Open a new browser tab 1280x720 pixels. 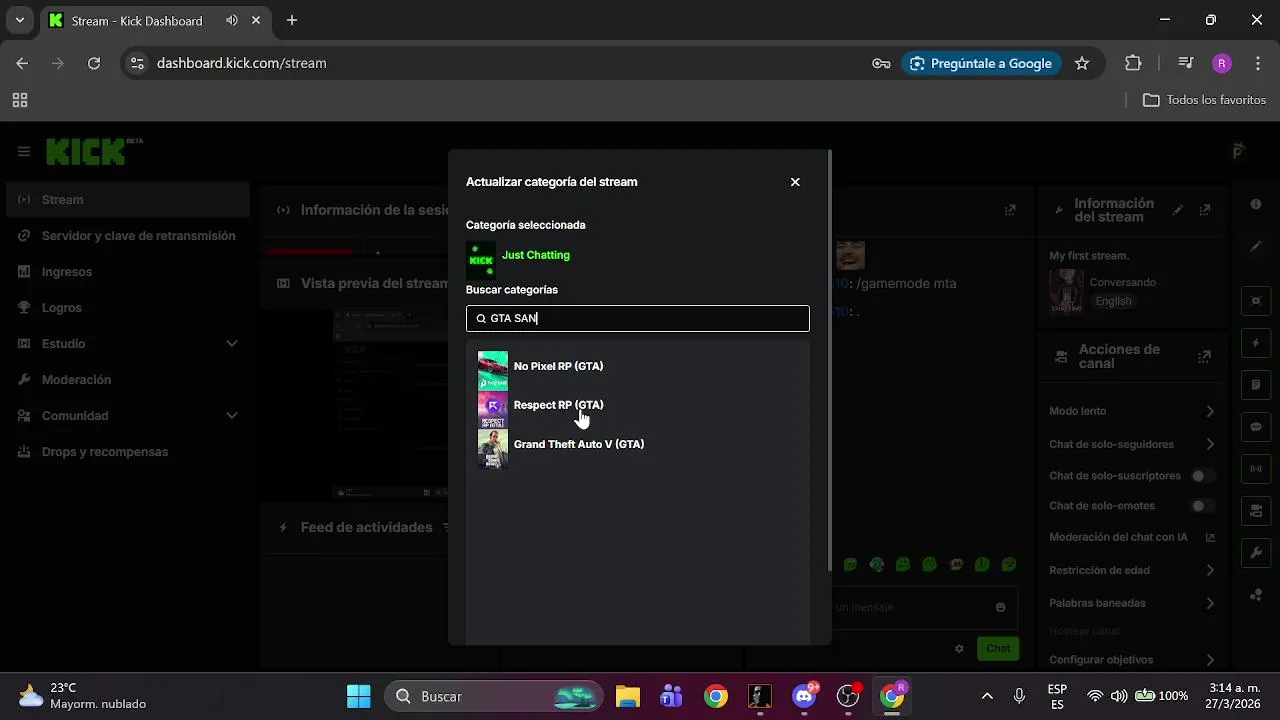coord(292,20)
